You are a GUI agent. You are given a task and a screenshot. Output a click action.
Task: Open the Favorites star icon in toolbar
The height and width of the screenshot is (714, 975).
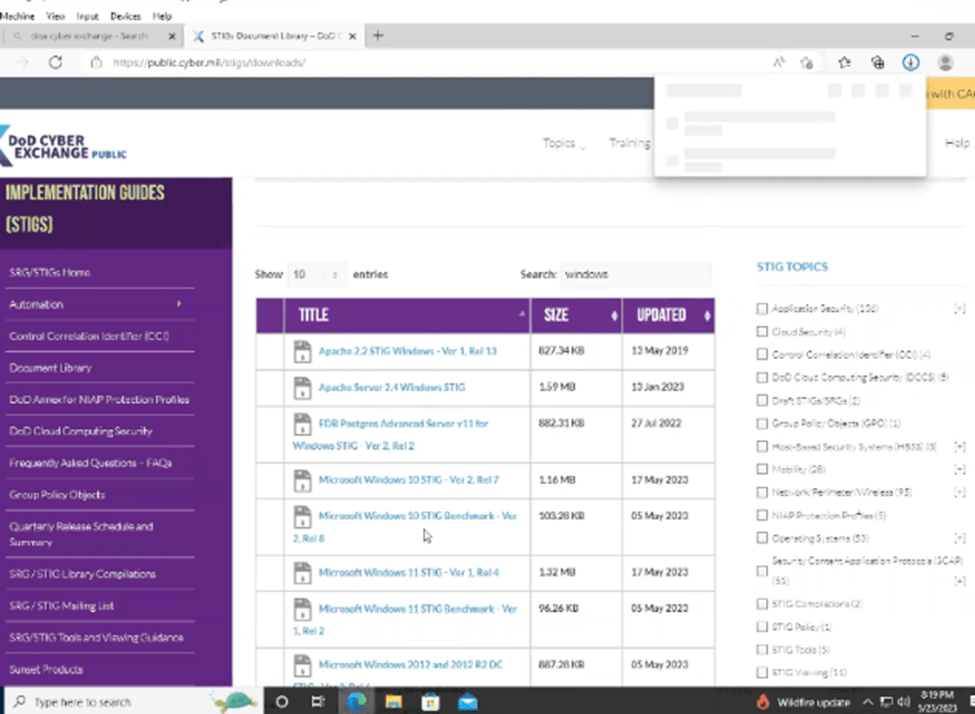click(843, 62)
